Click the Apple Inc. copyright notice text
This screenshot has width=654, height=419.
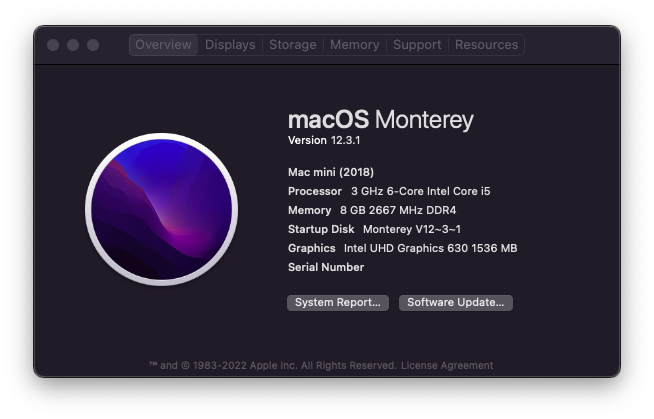click(273, 366)
